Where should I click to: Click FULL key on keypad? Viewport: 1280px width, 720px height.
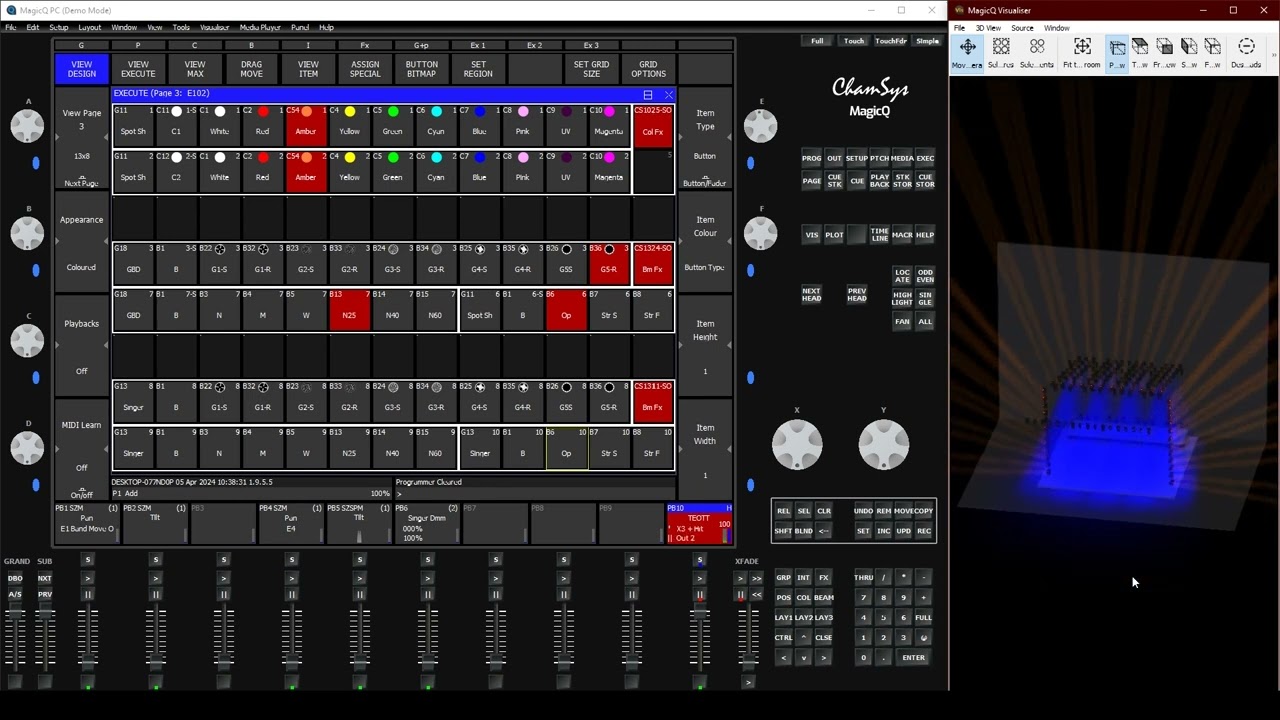[923, 617]
